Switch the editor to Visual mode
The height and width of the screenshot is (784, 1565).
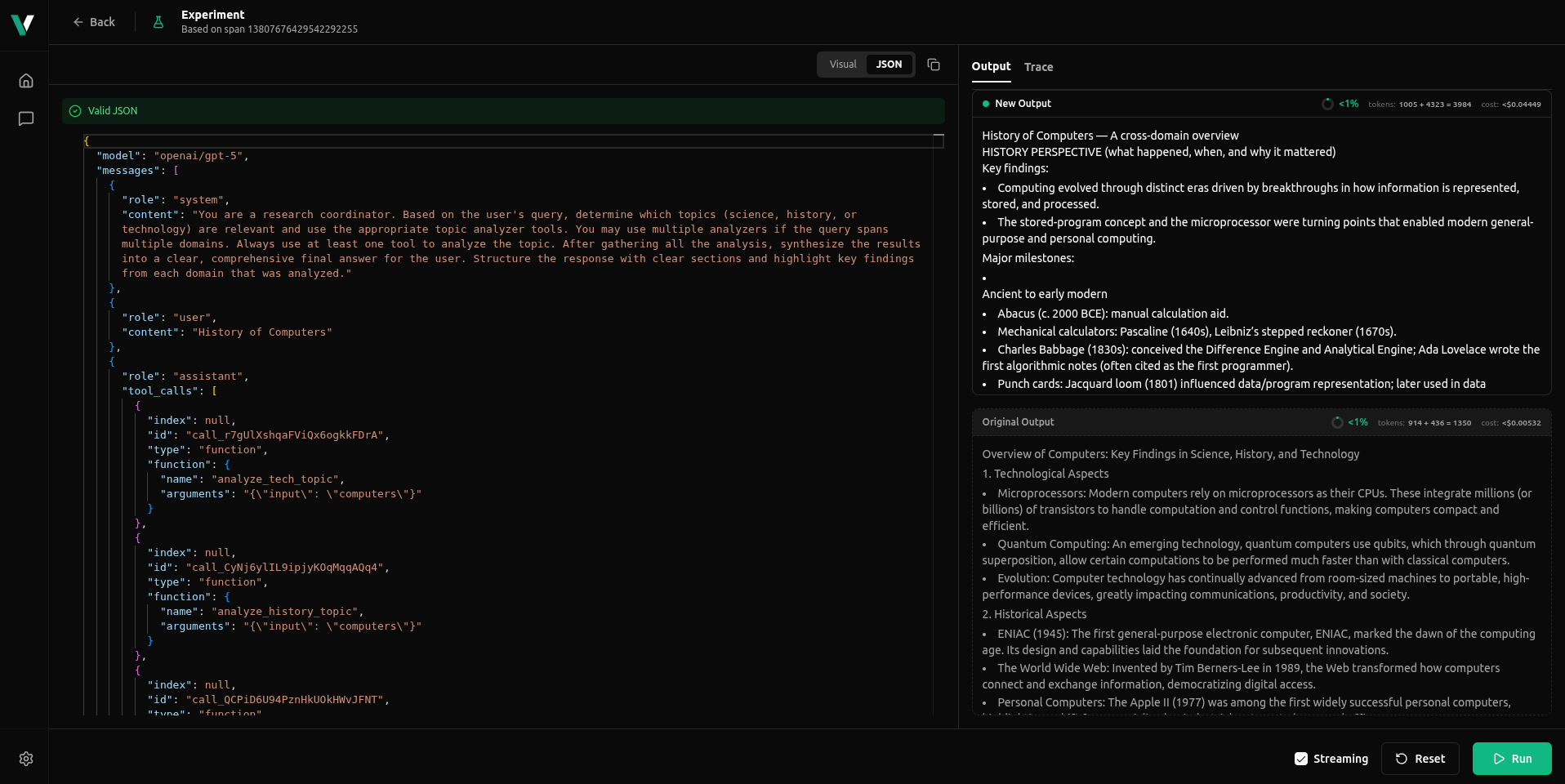tap(843, 64)
